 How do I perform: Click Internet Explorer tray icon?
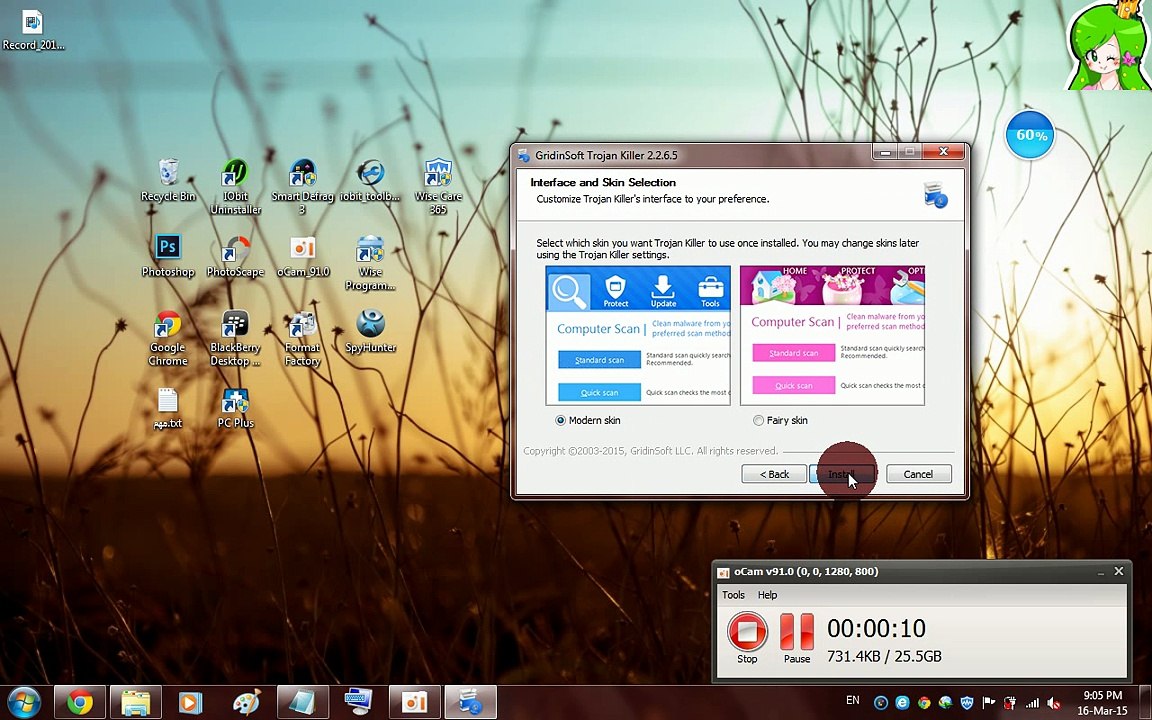pos(902,703)
